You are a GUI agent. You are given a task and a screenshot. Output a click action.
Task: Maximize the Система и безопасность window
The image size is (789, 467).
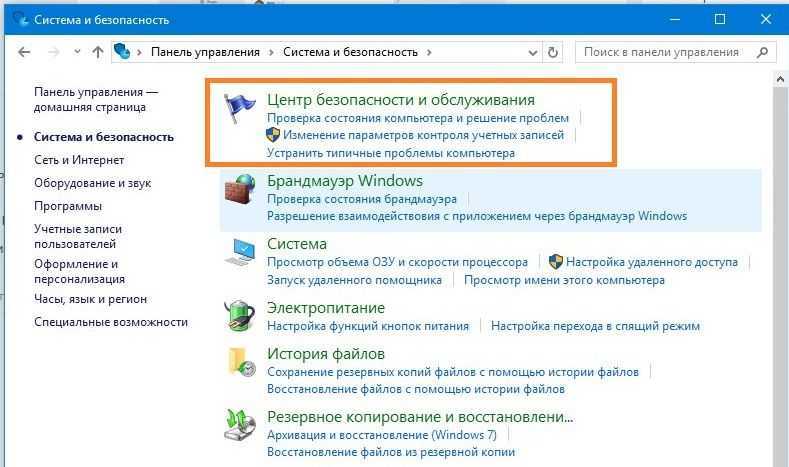click(x=720, y=19)
